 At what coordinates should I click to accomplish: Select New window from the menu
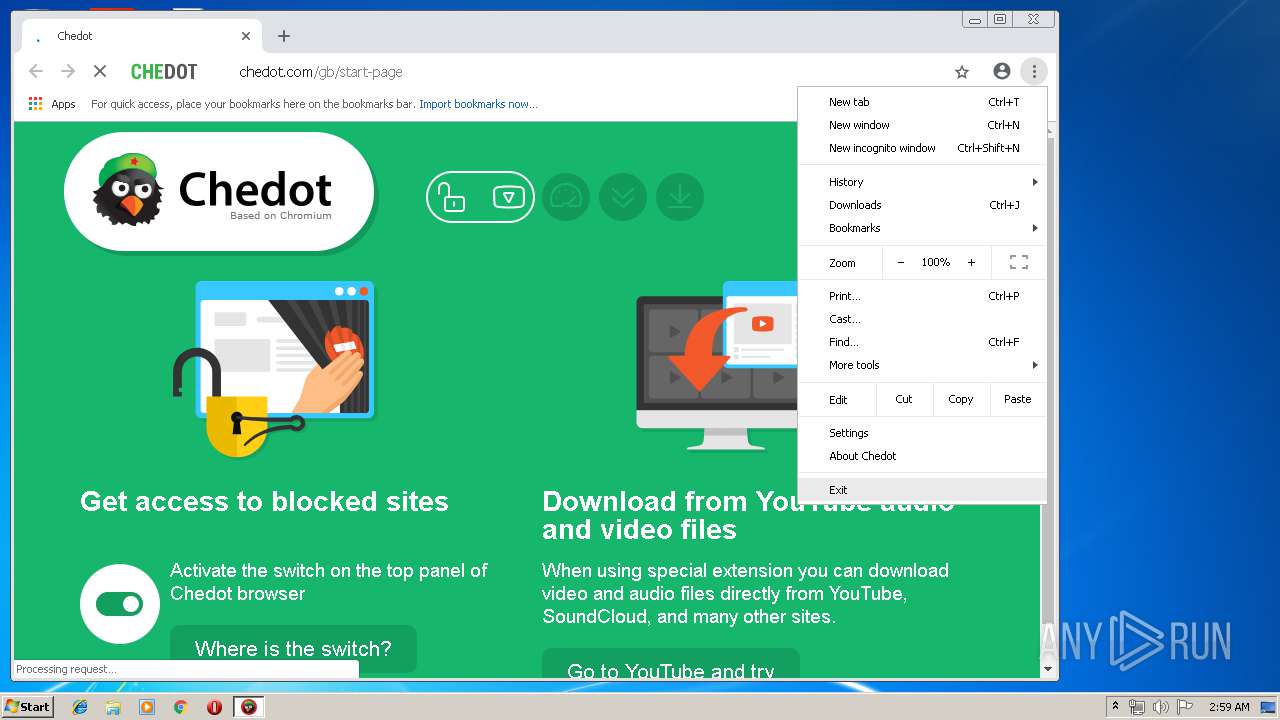[x=922, y=125]
